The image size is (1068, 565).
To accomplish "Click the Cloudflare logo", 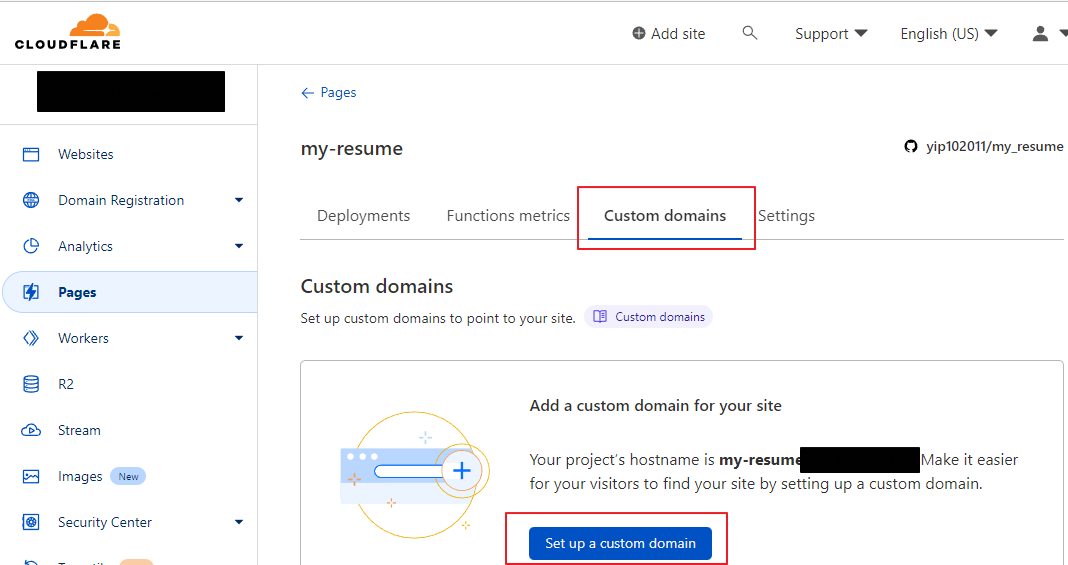I will pos(67,32).
